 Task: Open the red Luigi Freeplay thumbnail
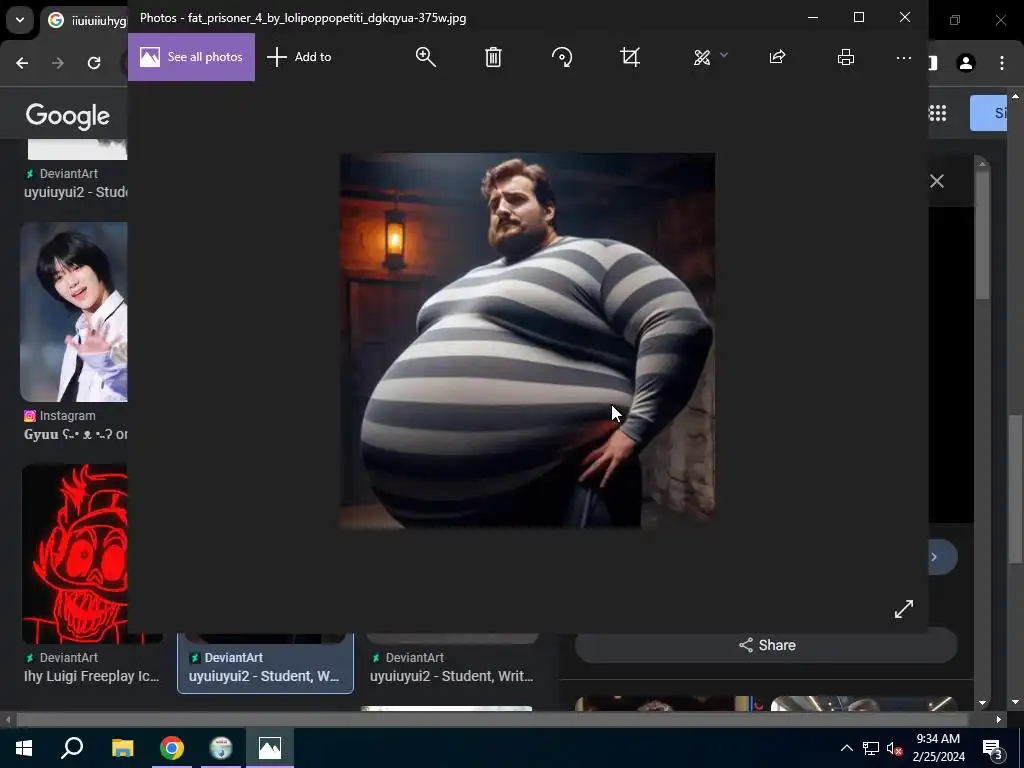74,554
